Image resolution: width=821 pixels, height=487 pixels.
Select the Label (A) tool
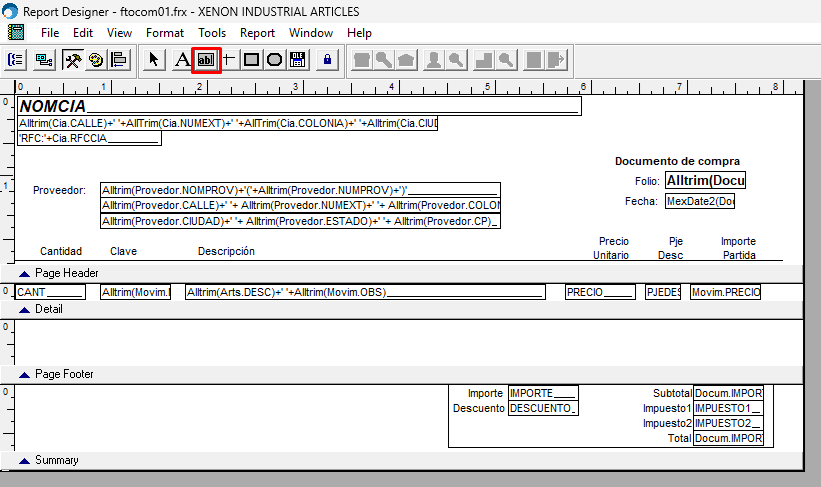tap(182, 60)
